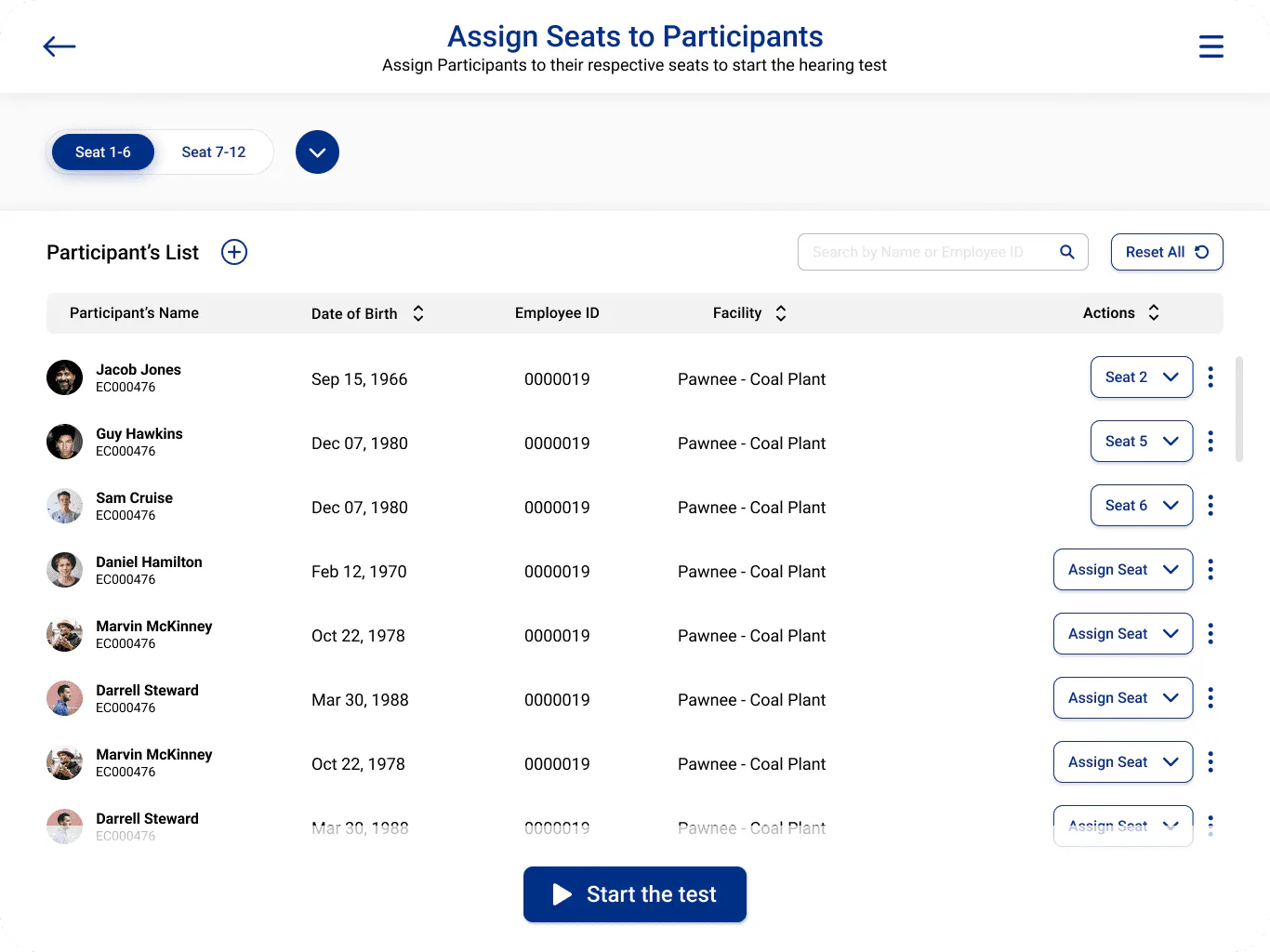Click the date Feb 12, 1970

[x=359, y=572]
